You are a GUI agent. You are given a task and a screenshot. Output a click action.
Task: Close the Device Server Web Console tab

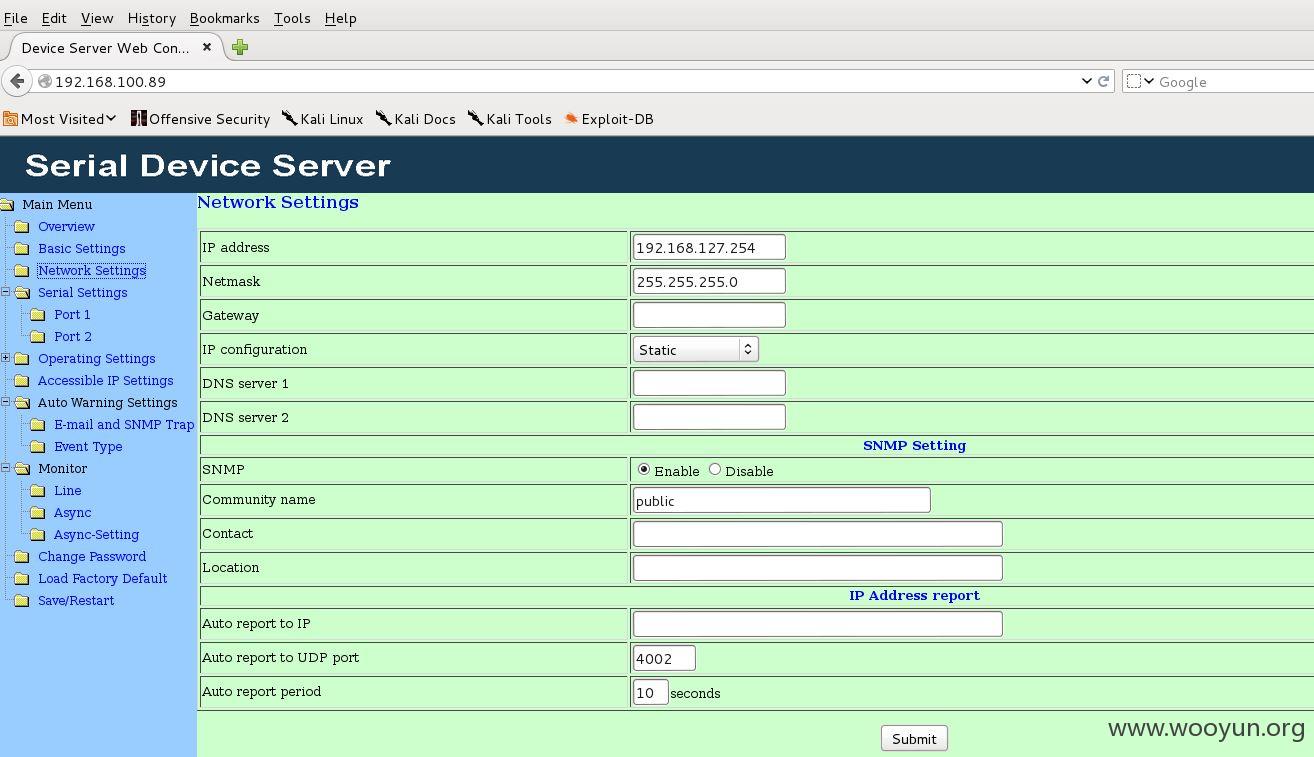click(207, 47)
